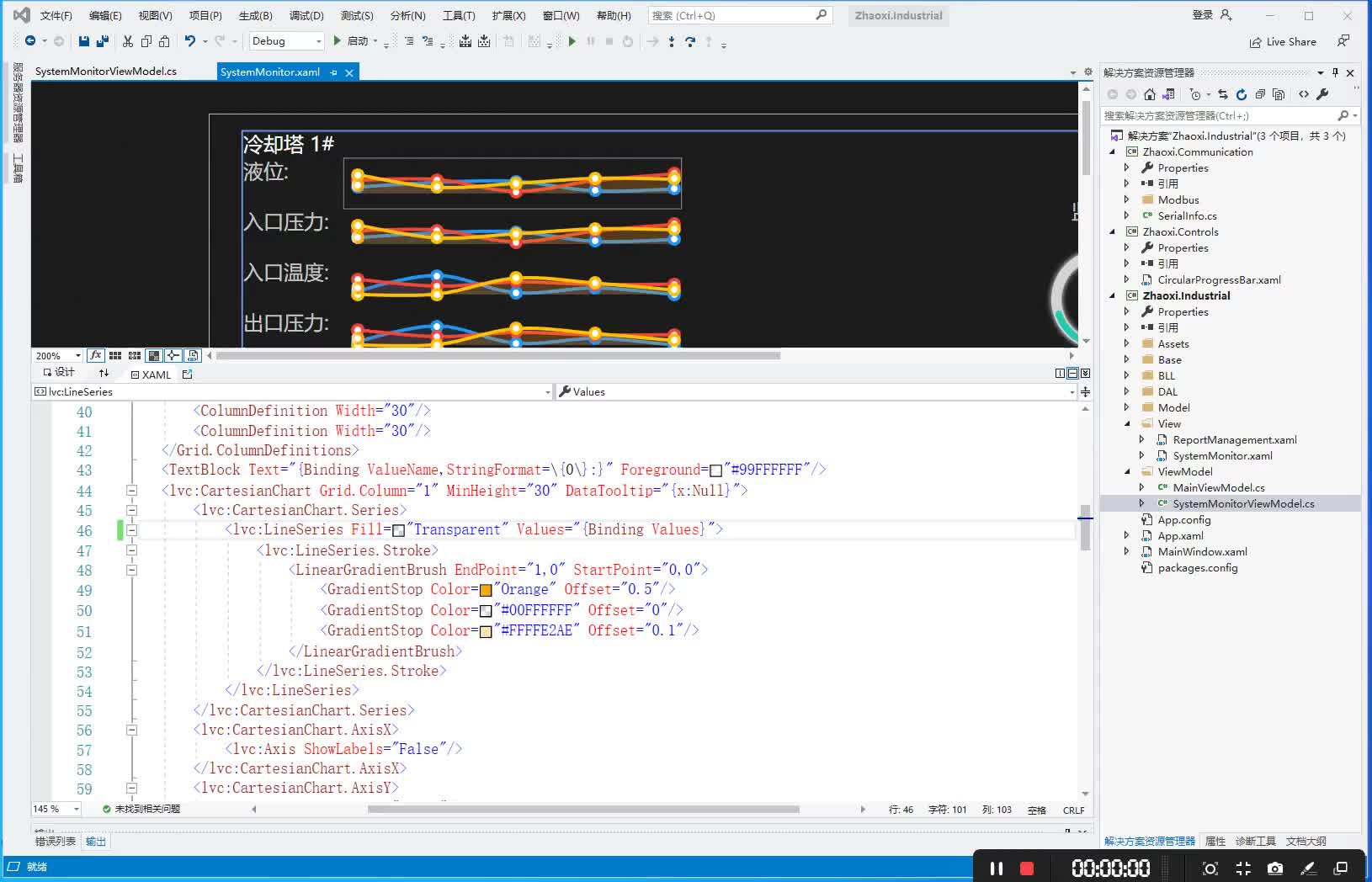Open the Values member dropdown
Screen dimensions: 1372x882
coord(1072,392)
